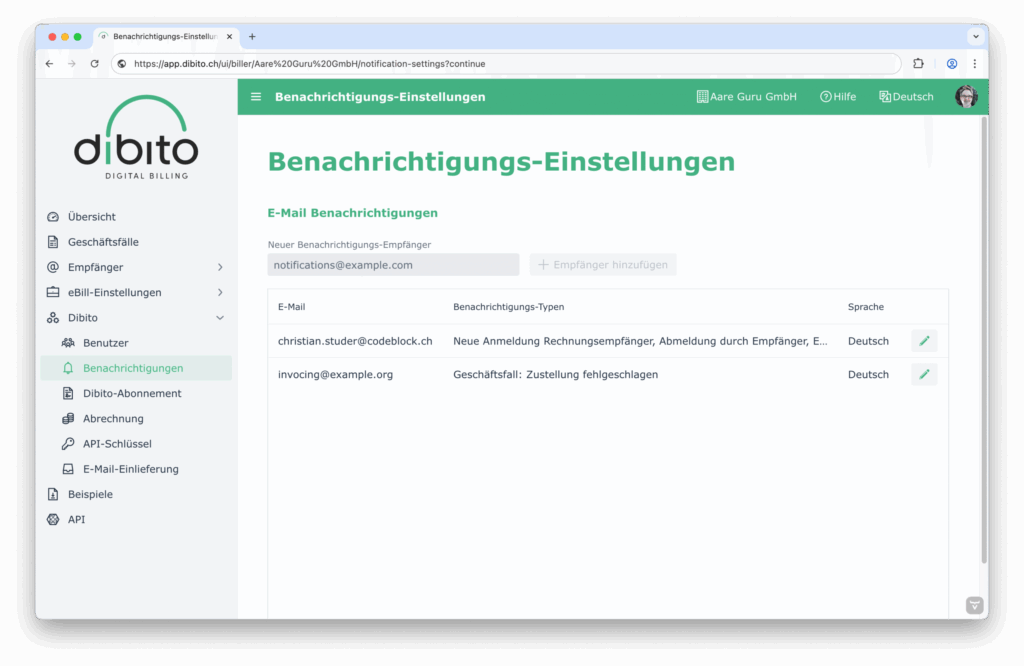Click pencil icon for invocing@example.org row

pyautogui.click(x=924, y=375)
